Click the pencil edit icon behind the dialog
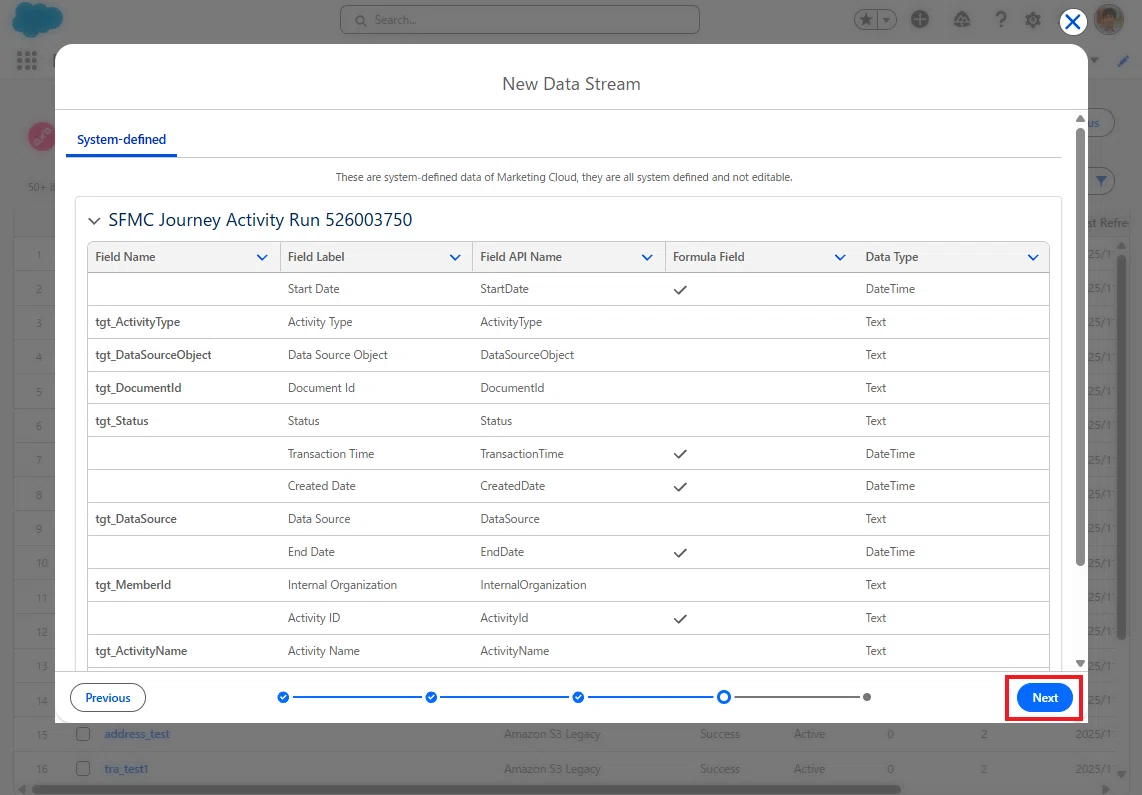1142x795 pixels. click(x=1123, y=62)
